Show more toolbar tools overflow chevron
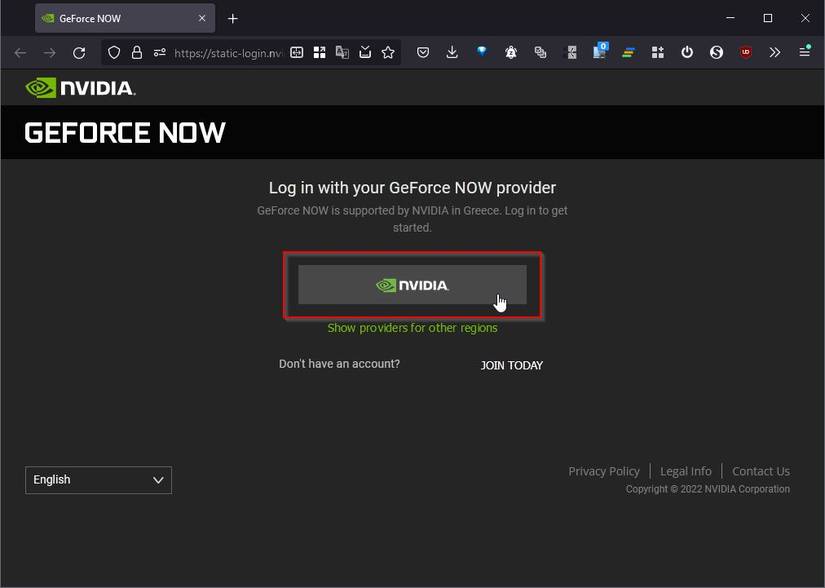 (774, 52)
